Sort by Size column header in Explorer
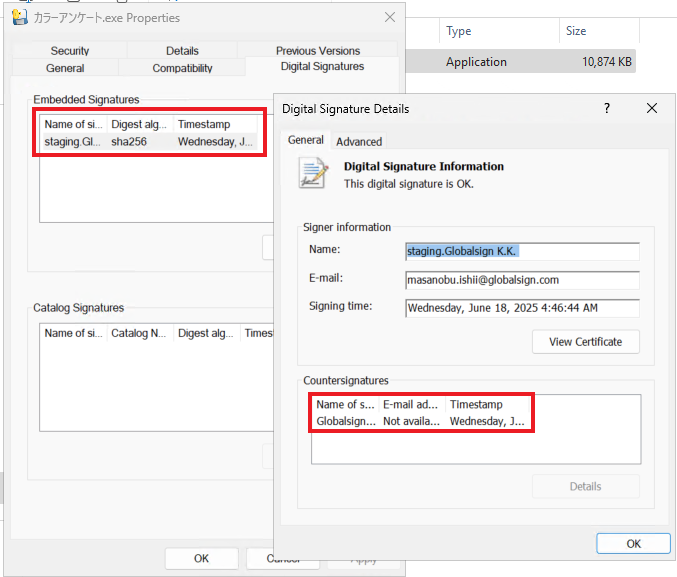Viewport: 677px width, 577px height. [x=576, y=31]
